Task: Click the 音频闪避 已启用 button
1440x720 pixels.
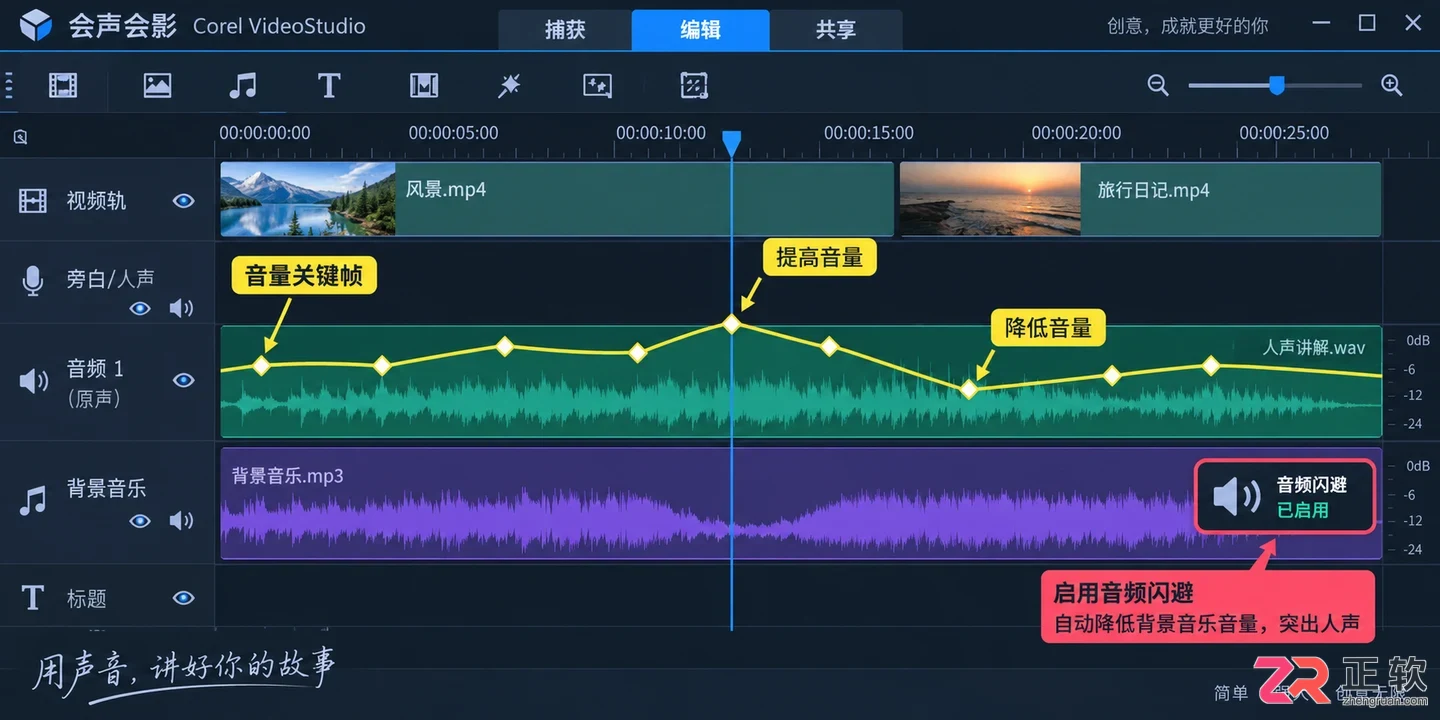Action: (1285, 496)
